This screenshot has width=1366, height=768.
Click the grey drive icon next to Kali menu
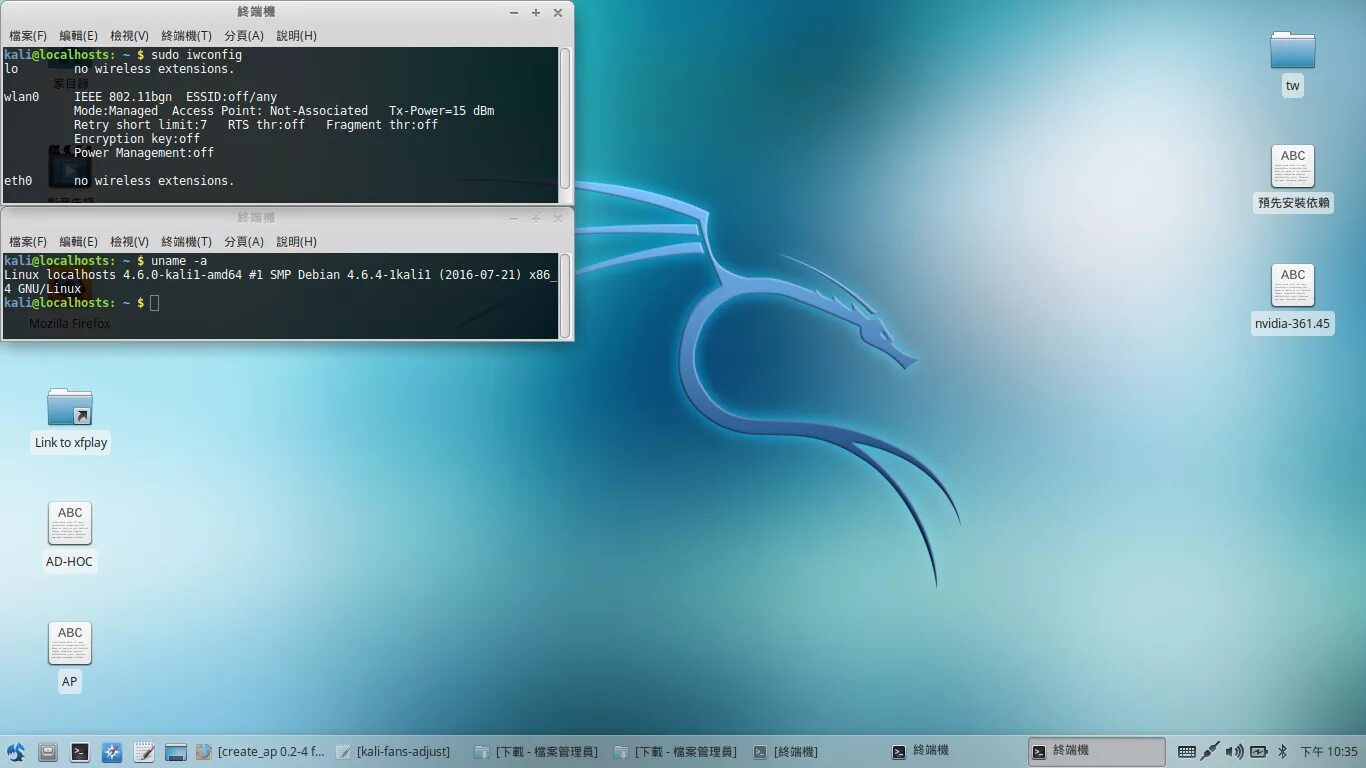47,752
